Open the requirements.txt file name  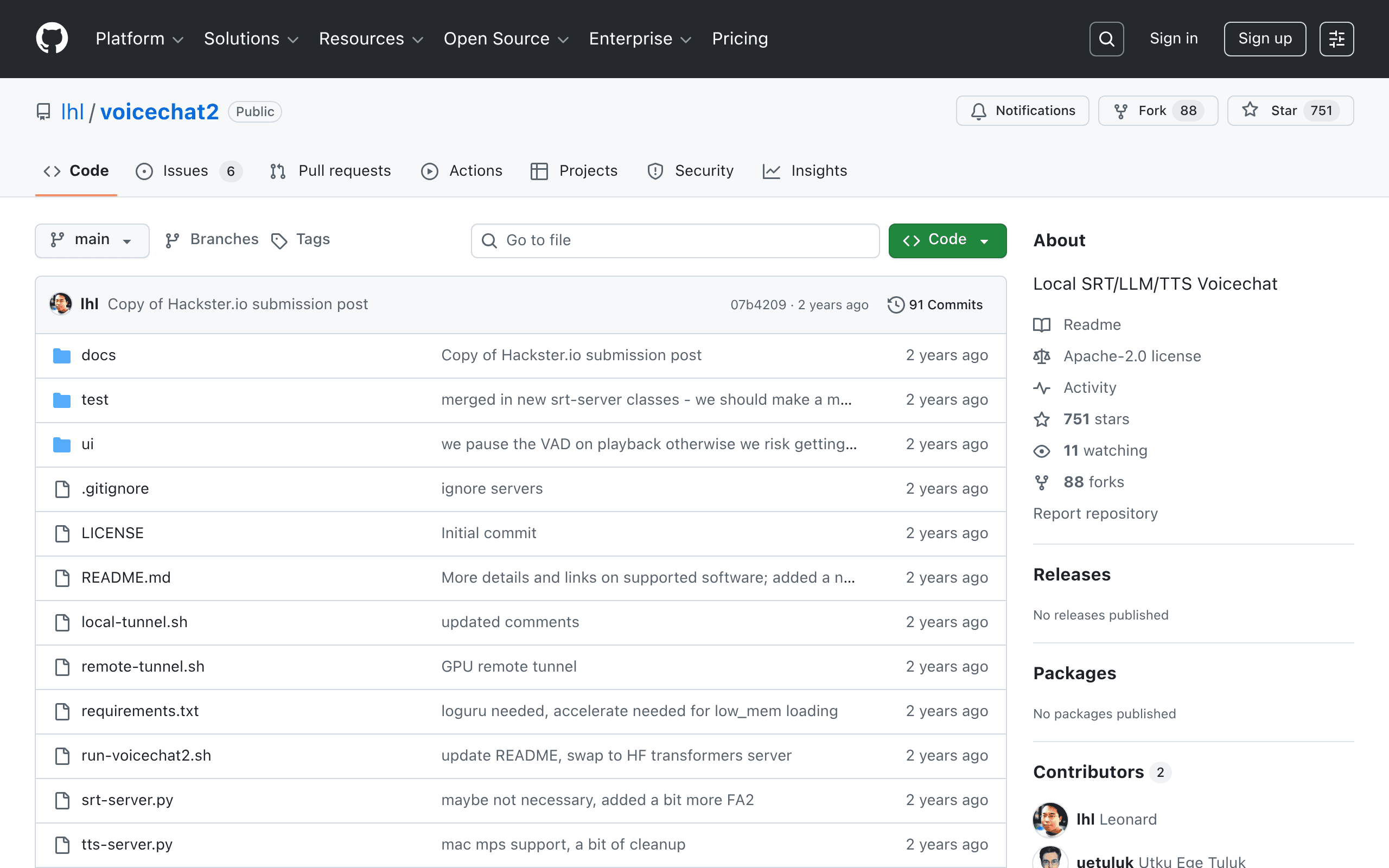pyautogui.click(x=140, y=711)
